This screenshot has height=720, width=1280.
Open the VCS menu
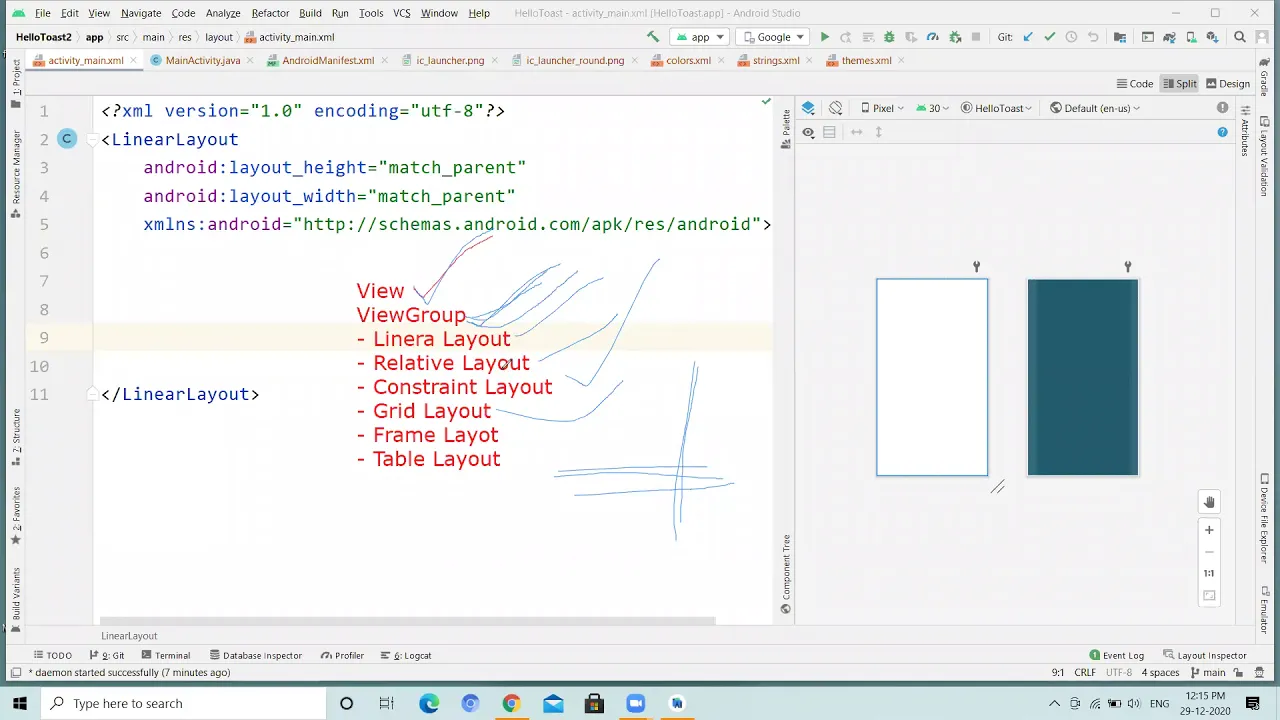point(401,13)
